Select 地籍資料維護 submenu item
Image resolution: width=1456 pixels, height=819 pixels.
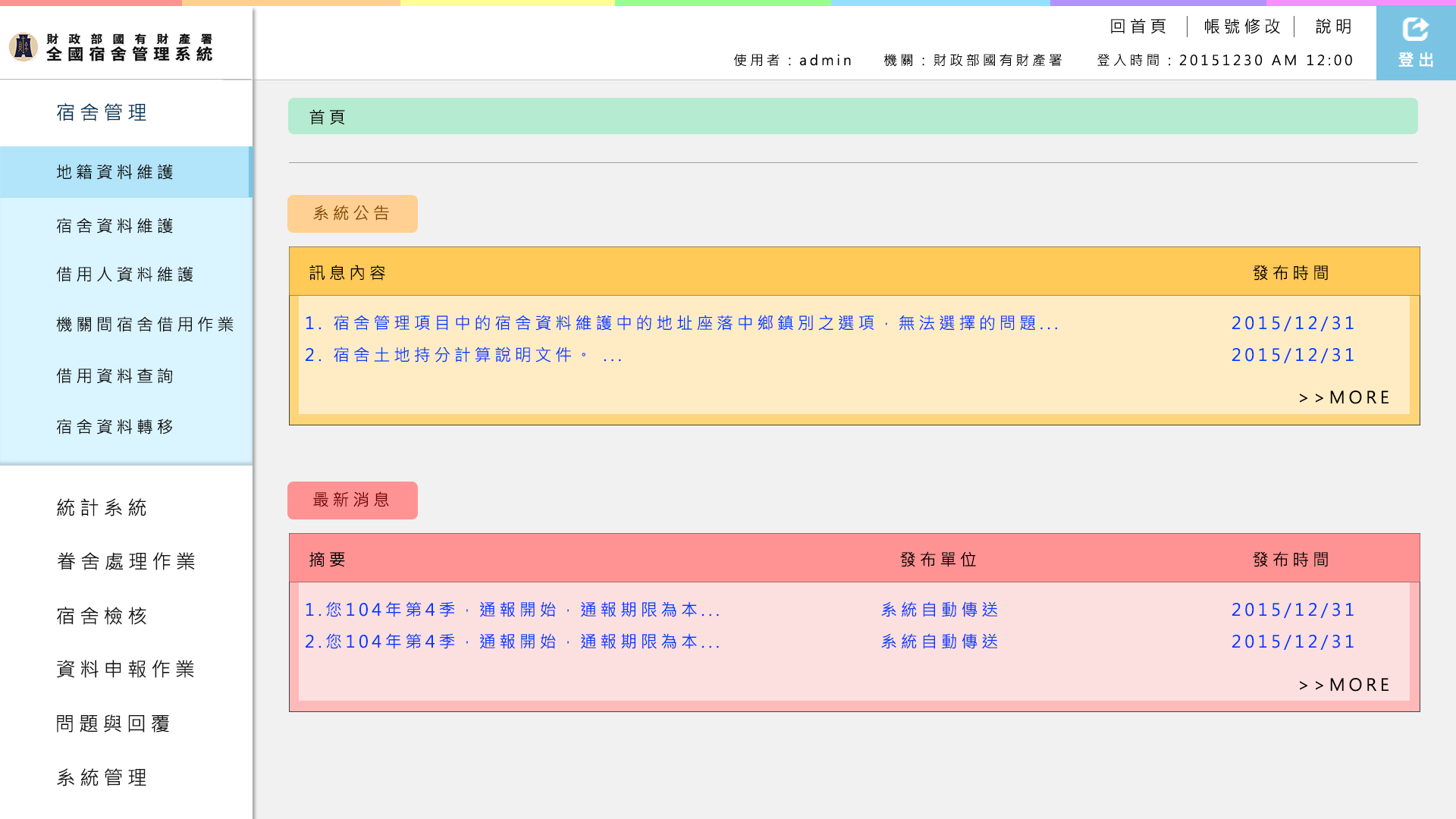(x=126, y=172)
